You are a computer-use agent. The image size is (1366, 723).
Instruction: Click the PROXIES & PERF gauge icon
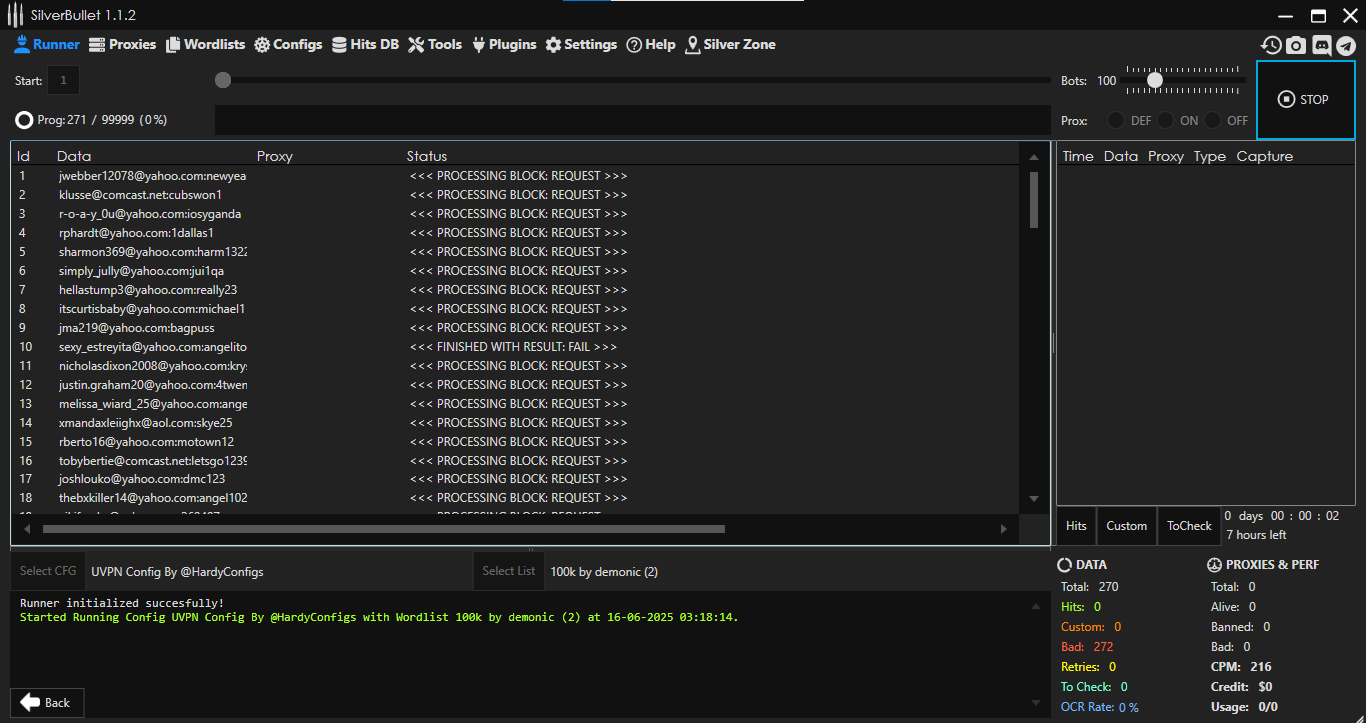tap(1214, 565)
